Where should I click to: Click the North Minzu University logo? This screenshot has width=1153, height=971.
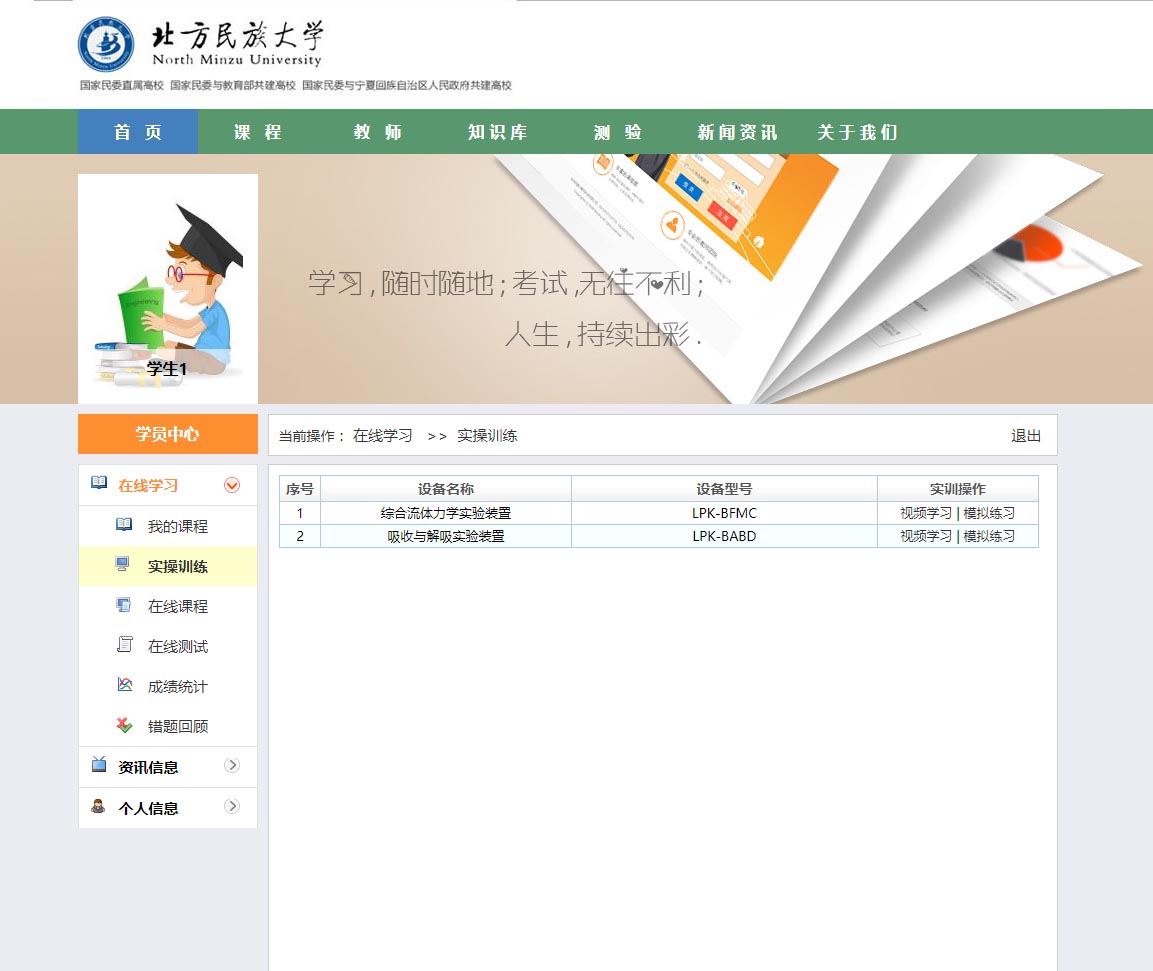tap(200, 45)
